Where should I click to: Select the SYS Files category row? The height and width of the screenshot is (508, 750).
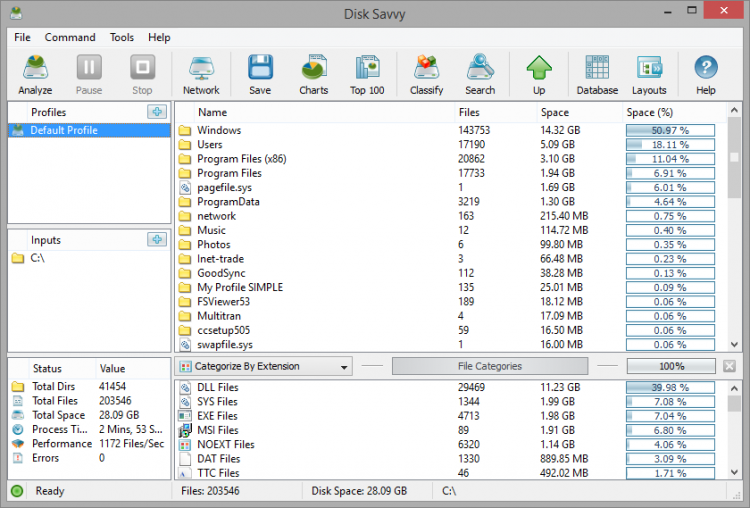click(450, 402)
